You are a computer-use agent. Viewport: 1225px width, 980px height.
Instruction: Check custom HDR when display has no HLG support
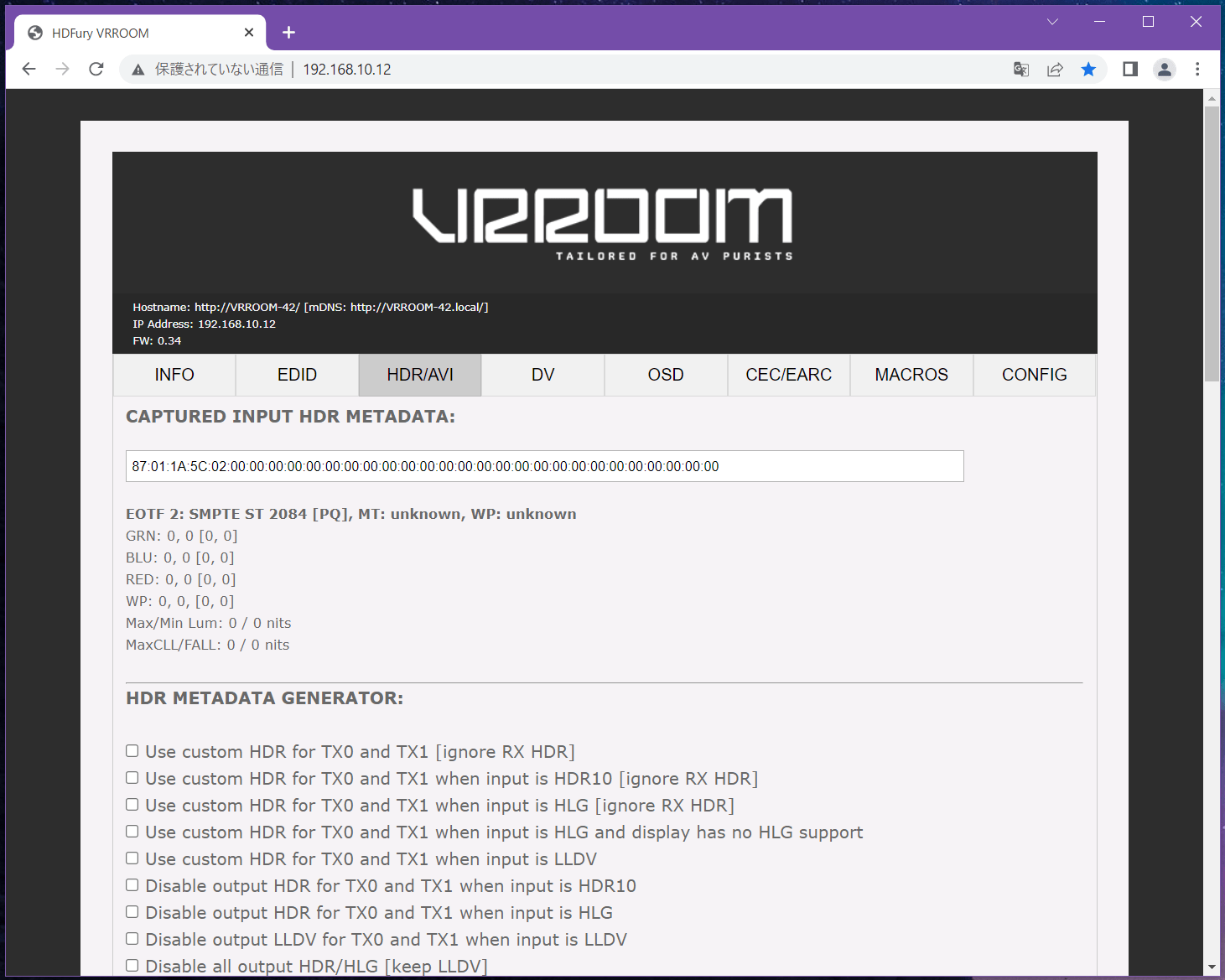132,832
